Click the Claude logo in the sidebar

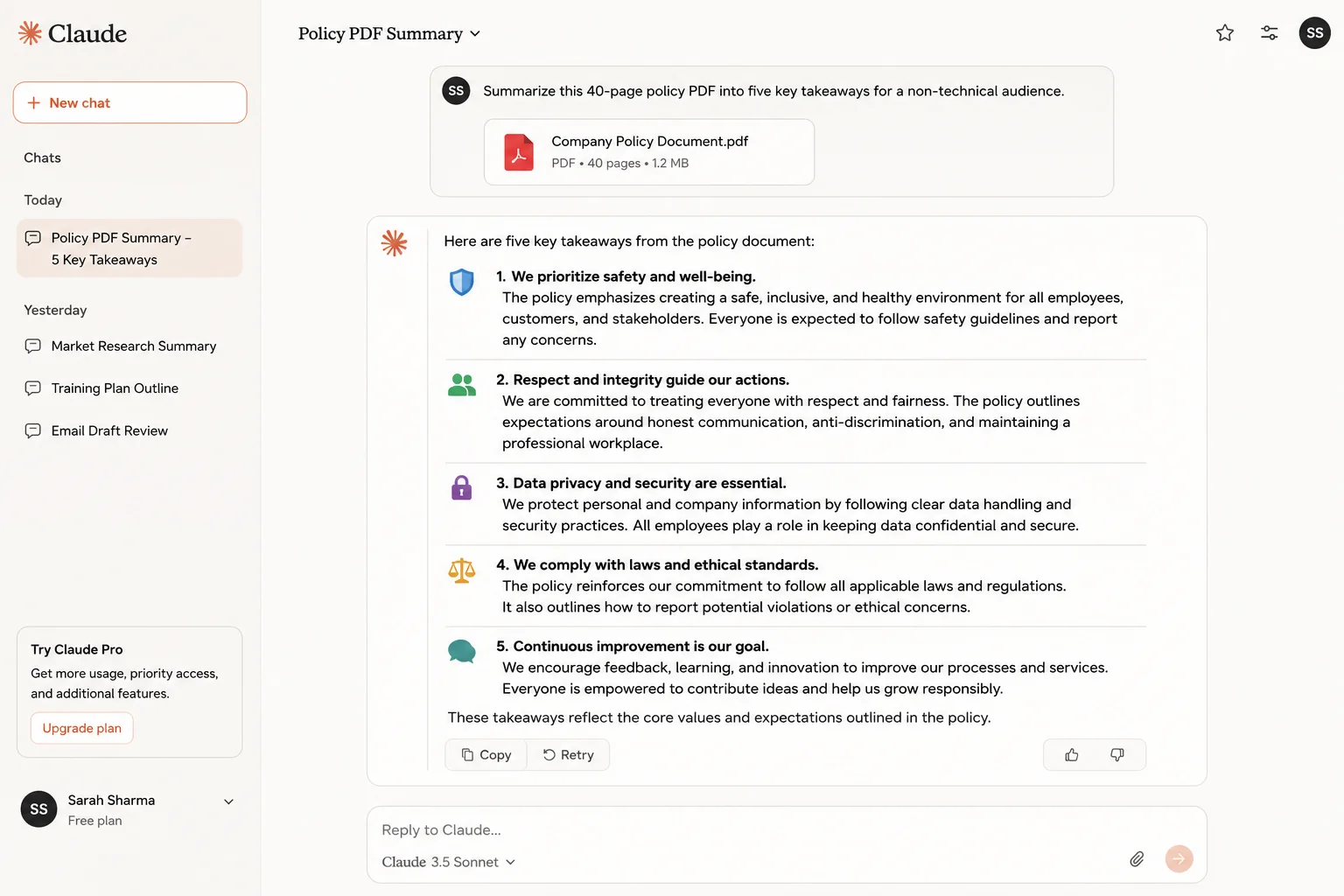pyautogui.click(x=73, y=33)
